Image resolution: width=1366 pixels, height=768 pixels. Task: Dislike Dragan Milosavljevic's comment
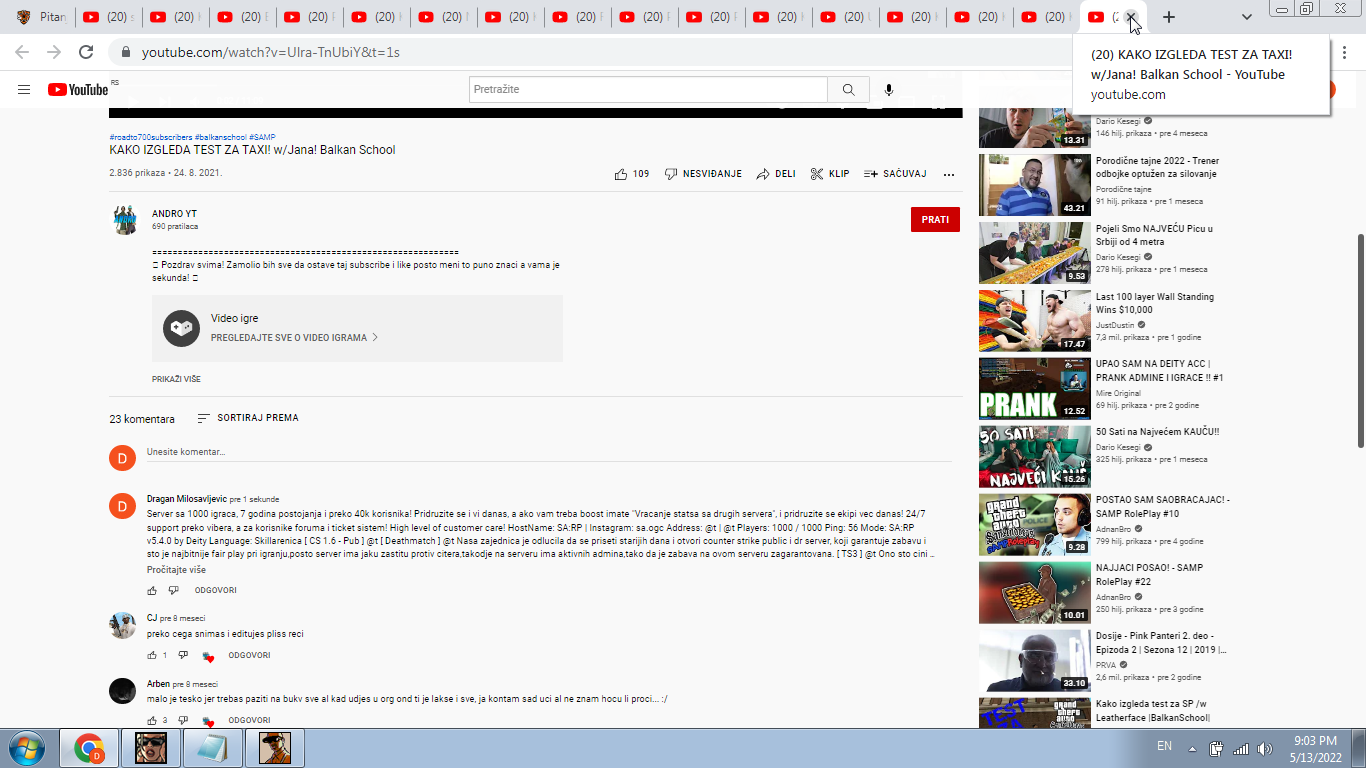point(173,590)
